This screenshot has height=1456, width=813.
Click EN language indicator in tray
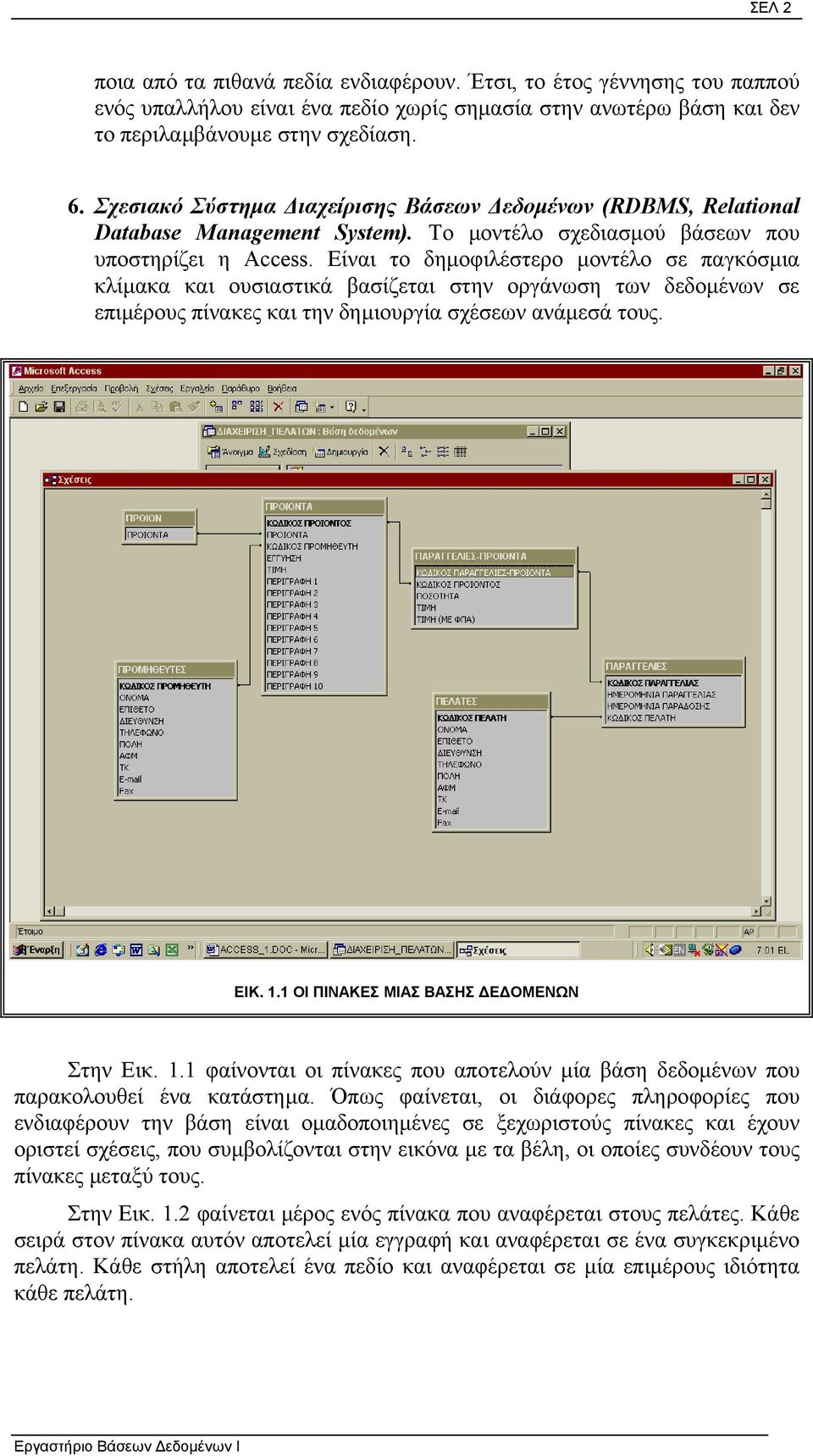678,949
